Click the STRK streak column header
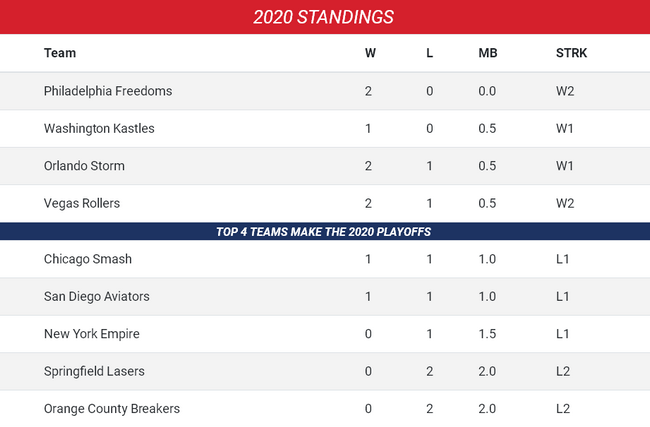The image size is (650, 427). 571,53
